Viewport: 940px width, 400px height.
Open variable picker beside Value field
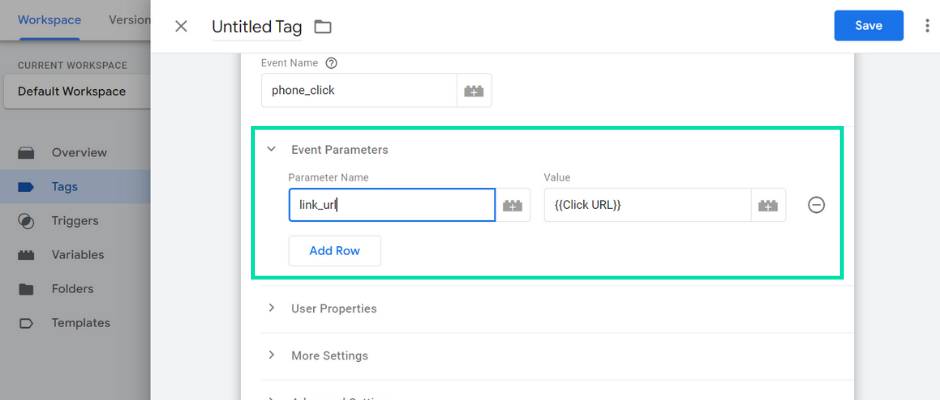pos(768,205)
